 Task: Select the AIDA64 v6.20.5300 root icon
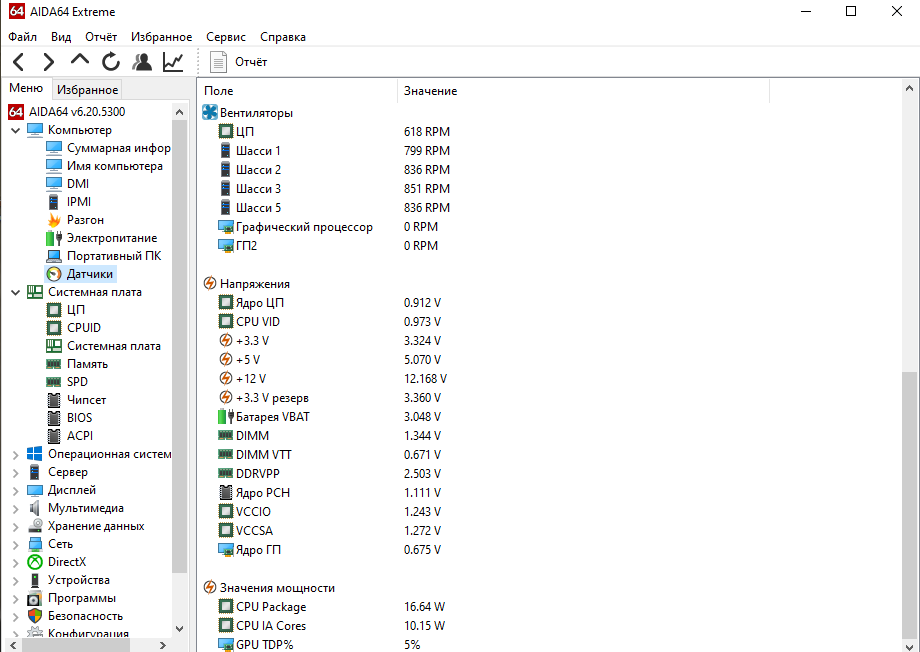point(16,112)
